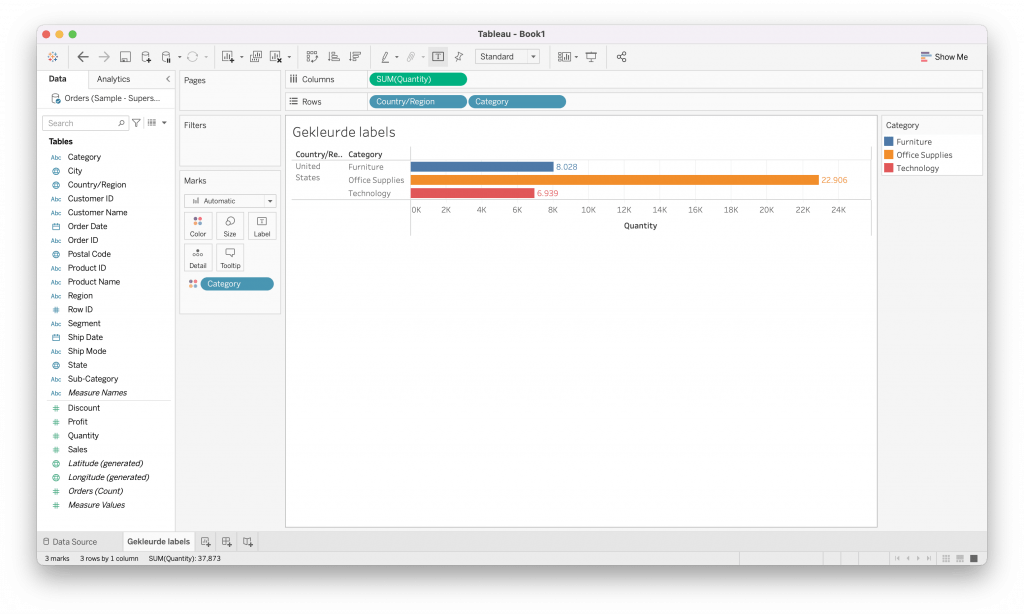Click the Label button in Marks card

262,226
